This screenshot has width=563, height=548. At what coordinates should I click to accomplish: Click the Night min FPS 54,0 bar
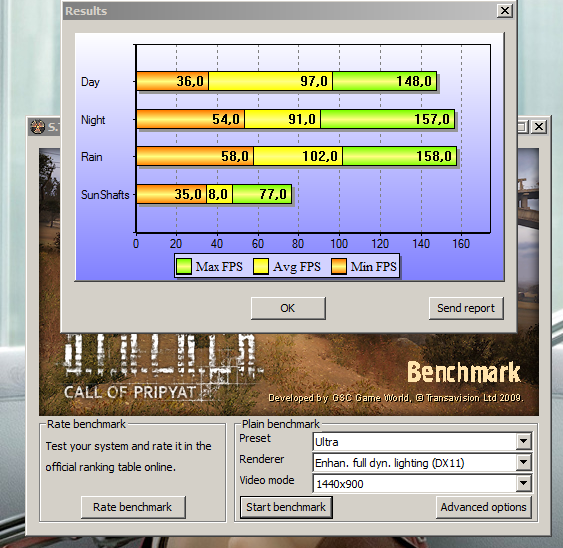pyautogui.click(x=191, y=119)
